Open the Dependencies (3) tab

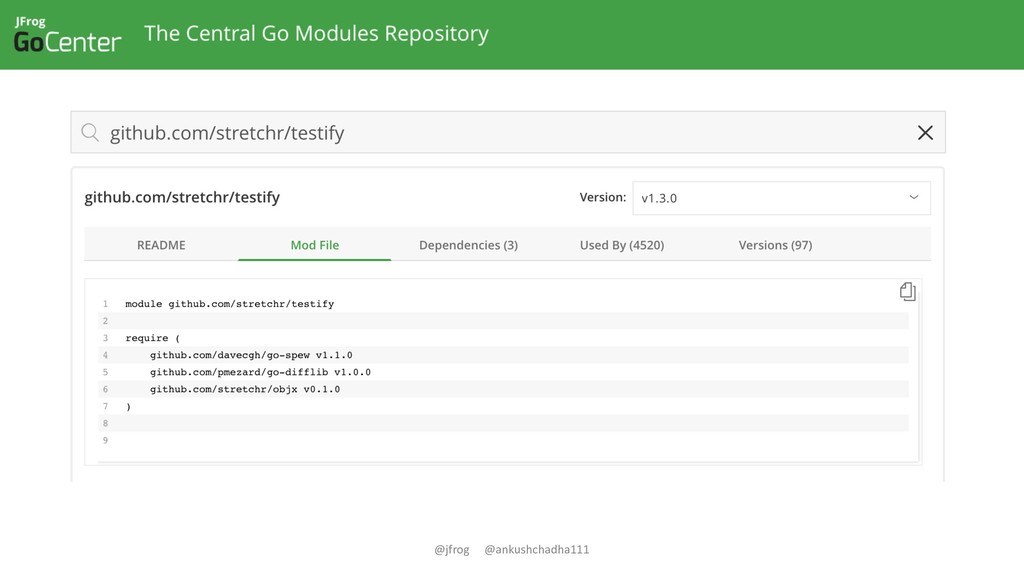tap(468, 245)
